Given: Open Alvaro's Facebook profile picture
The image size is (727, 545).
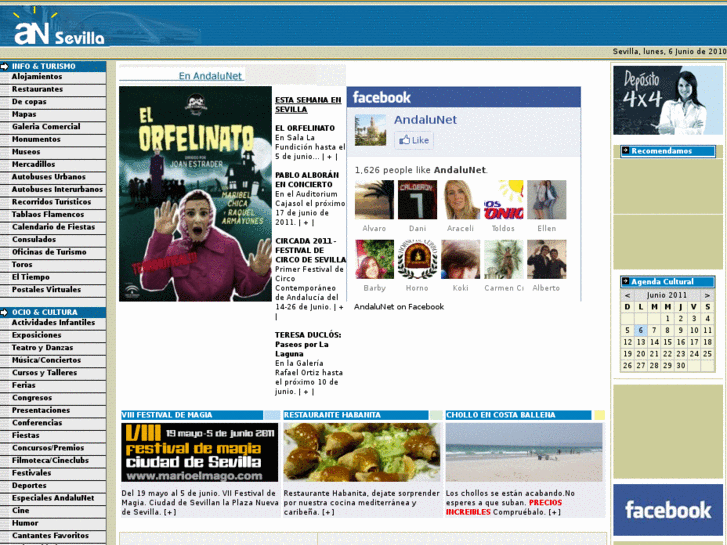Looking at the screenshot, I should [374, 199].
